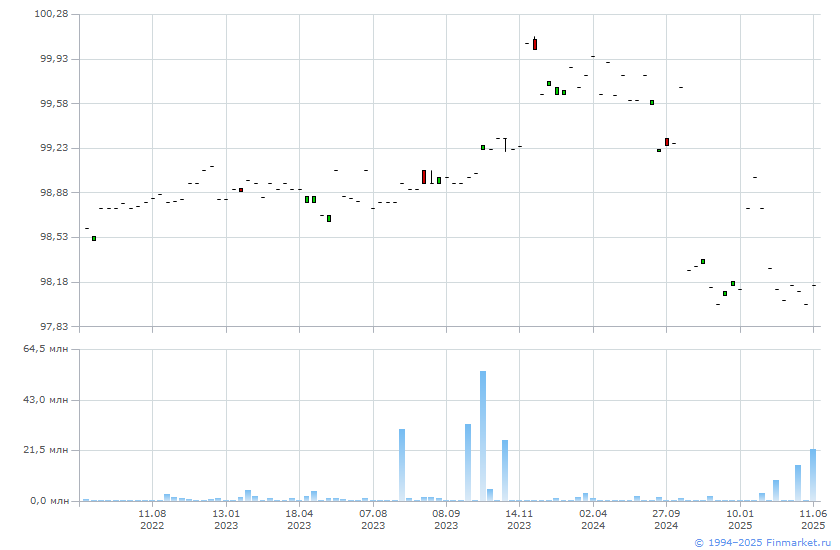Select the 21,5 млн volume axis value

click(x=46, y=450)
